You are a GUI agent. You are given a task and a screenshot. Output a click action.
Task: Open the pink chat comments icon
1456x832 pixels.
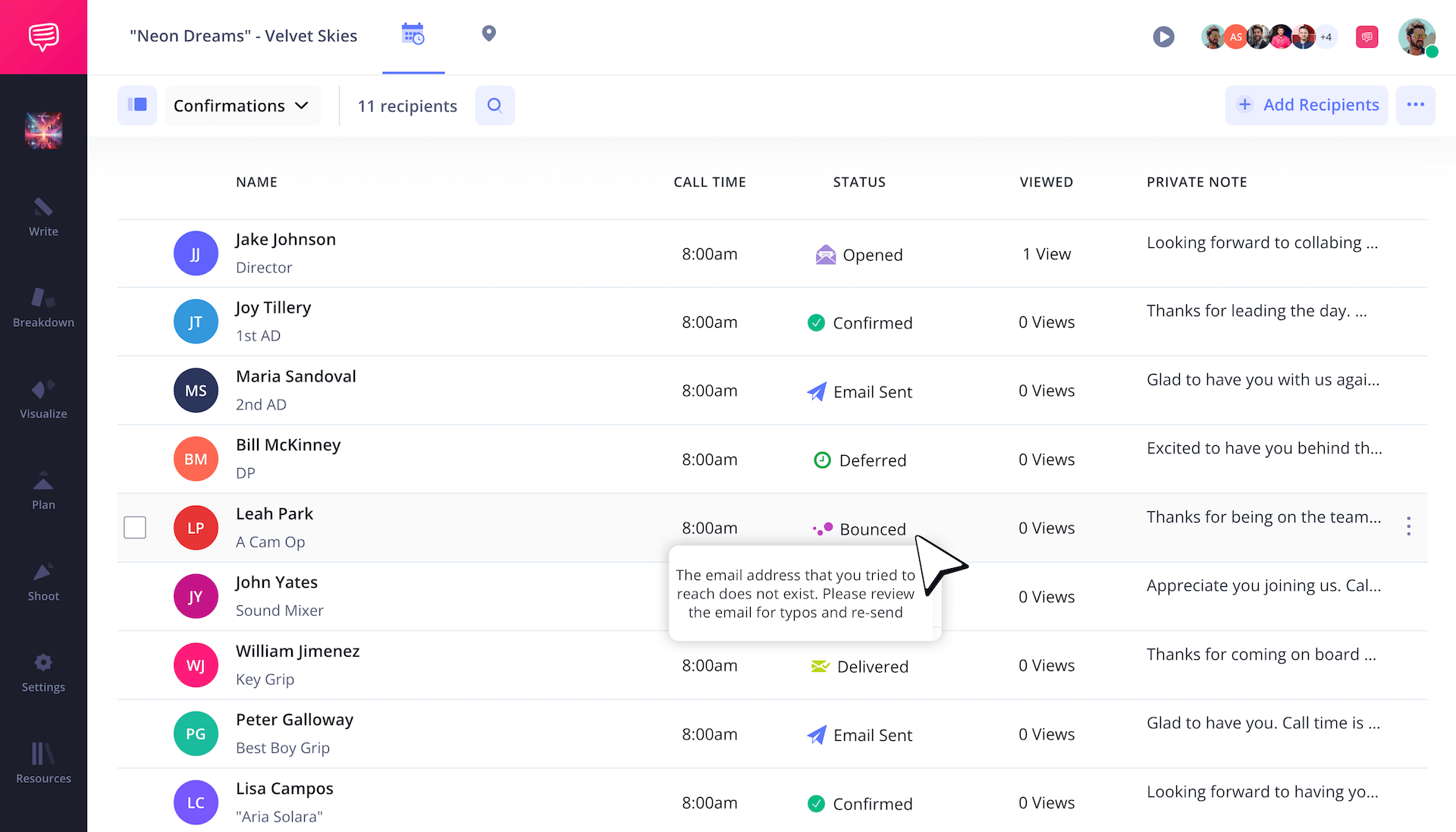(x=1367, y=36)
